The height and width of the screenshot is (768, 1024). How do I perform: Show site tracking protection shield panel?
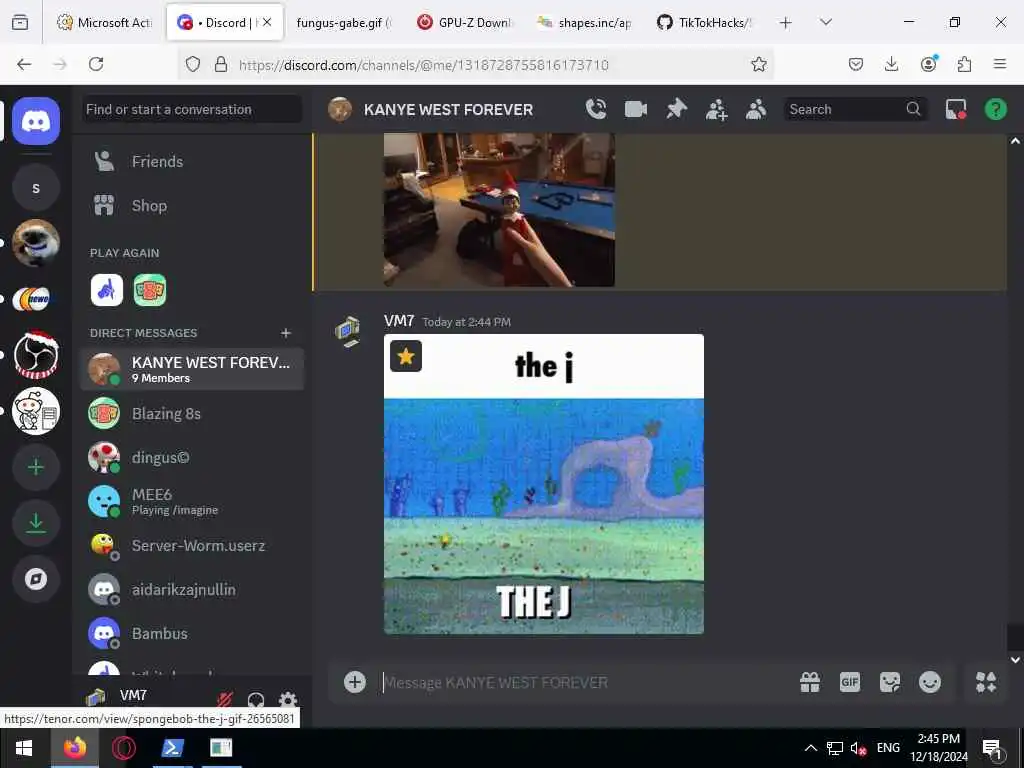(x=193, y=64)
